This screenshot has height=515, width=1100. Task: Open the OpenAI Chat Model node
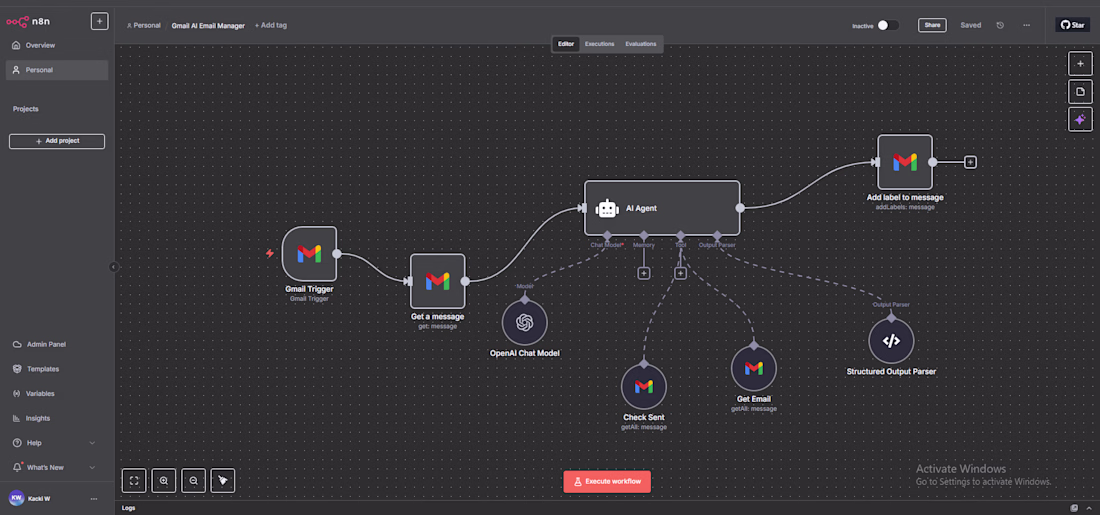click(x=524, y=322)
